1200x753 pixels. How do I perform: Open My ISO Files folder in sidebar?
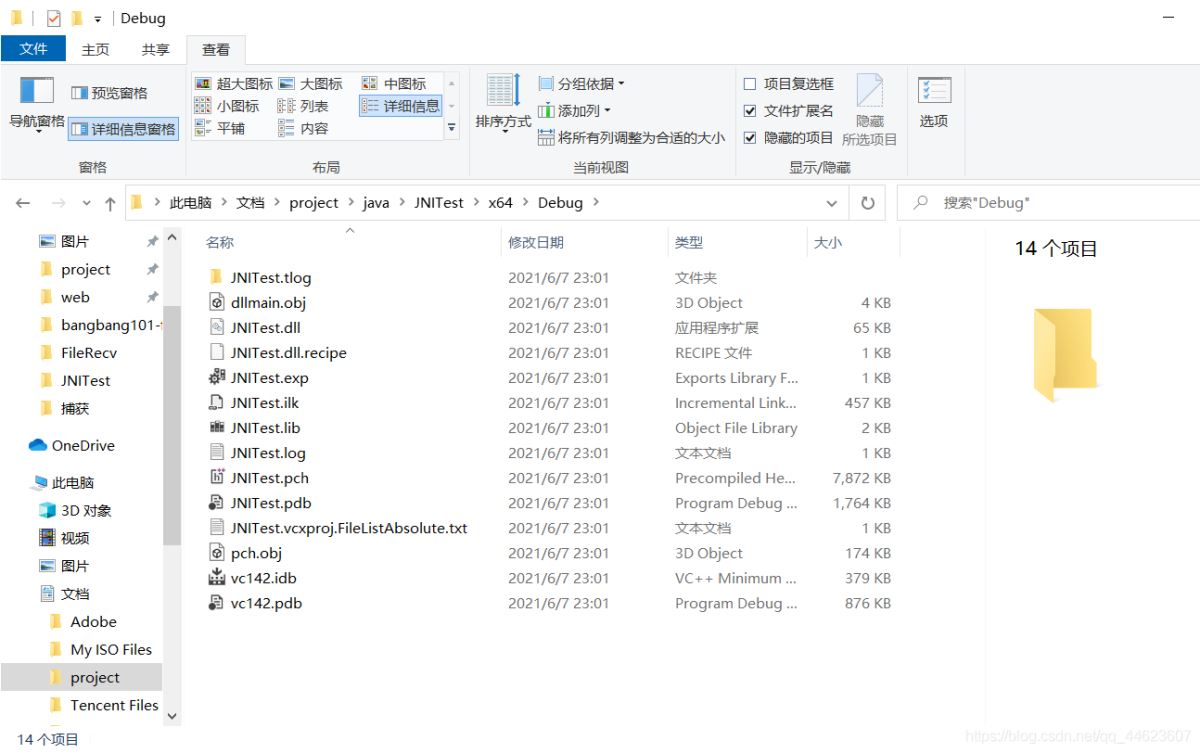pyautogui.click(x=100, y=649)
